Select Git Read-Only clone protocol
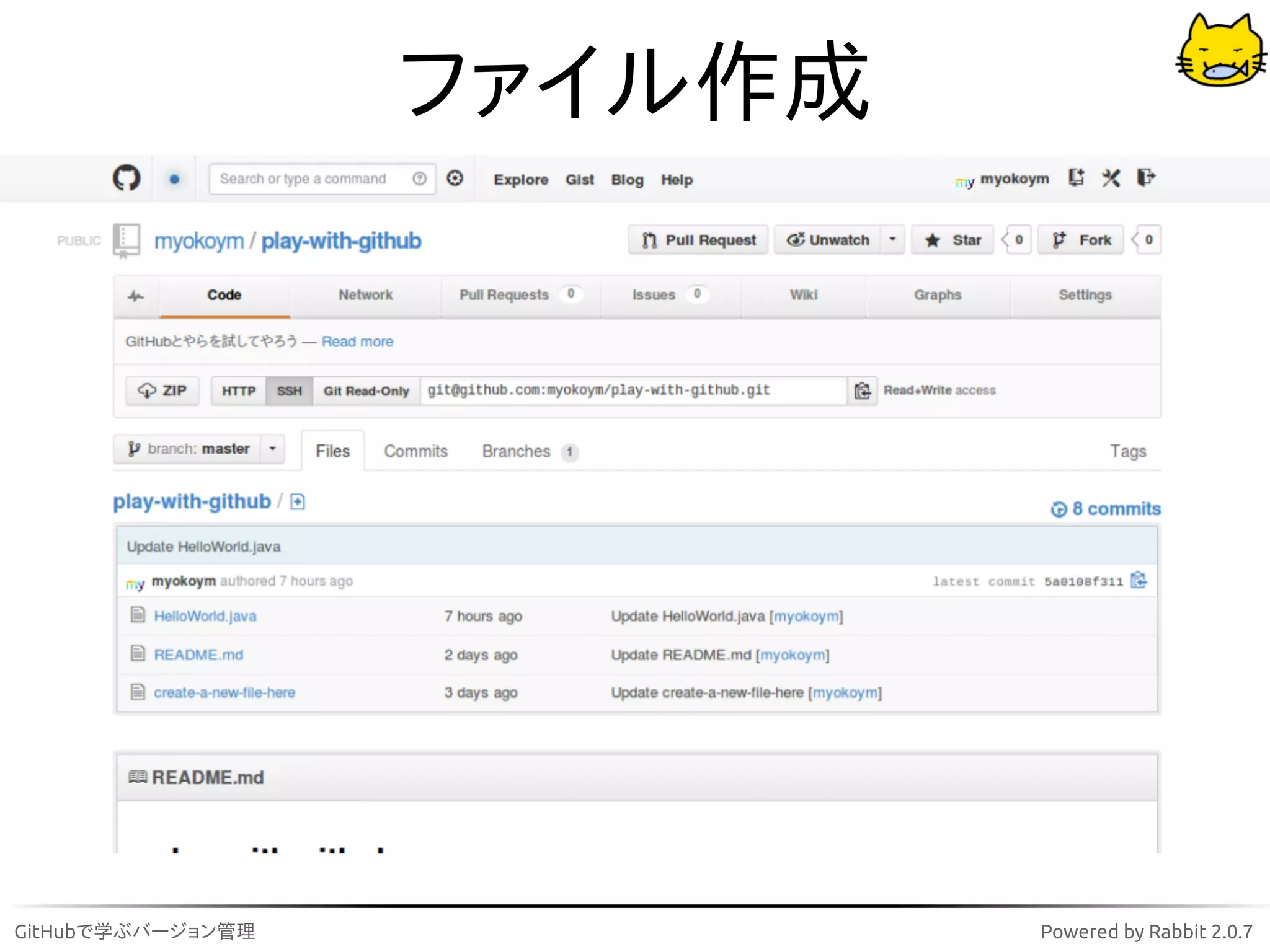Viewport: 1270px width, 952px height. pyautogui.click(x=366, y=391)
